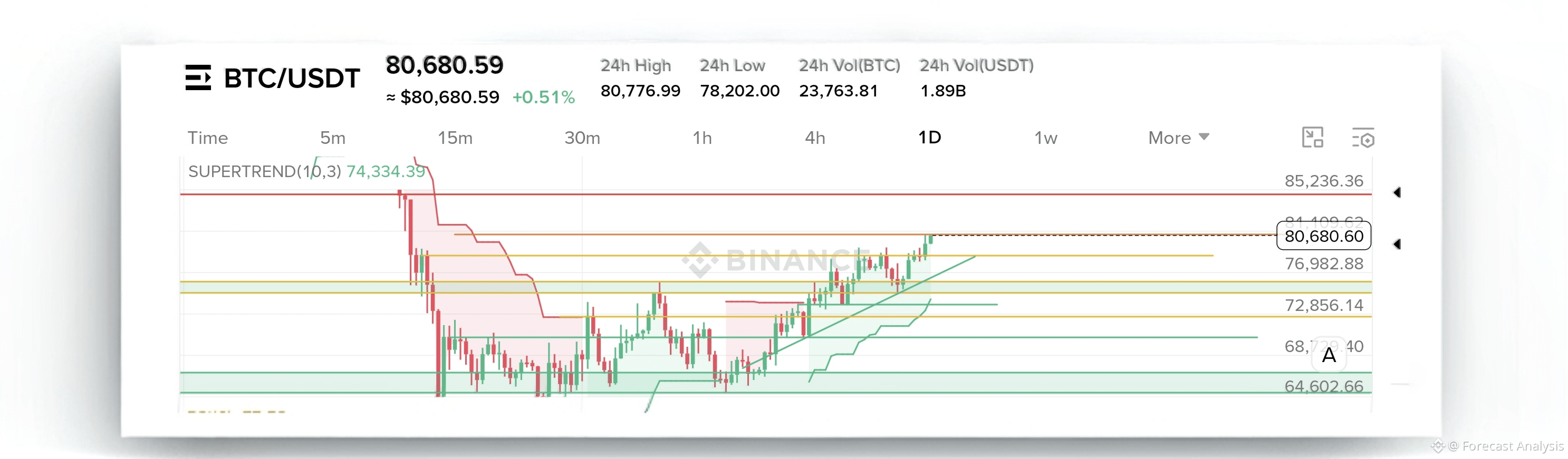Click the upper left-pointing price arrow marker

[x=1397, y=193]
